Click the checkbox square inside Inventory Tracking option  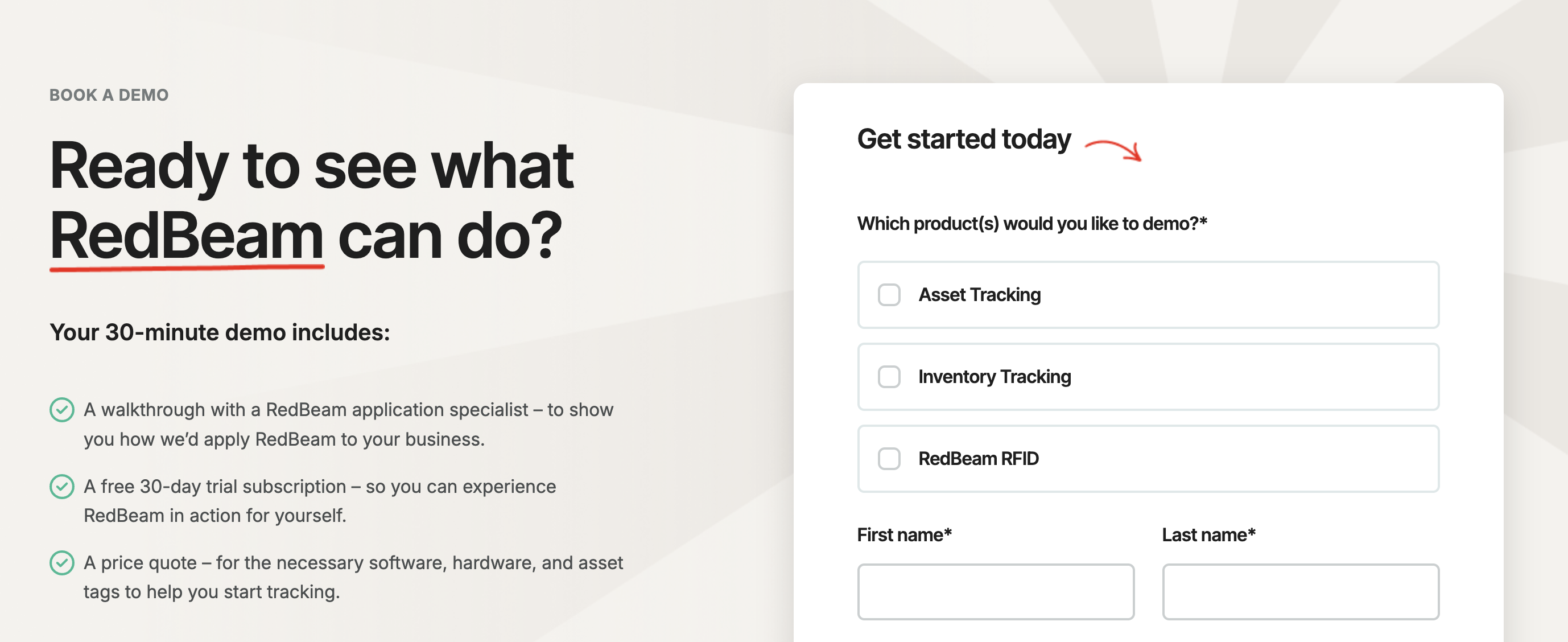click(x=889, y=376)
